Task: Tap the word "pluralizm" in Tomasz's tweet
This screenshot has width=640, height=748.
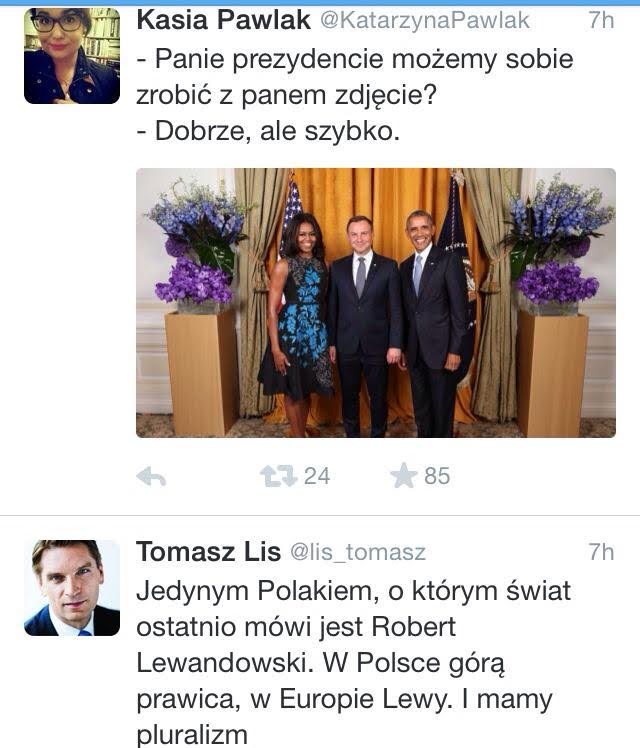Action: (192, 735)
